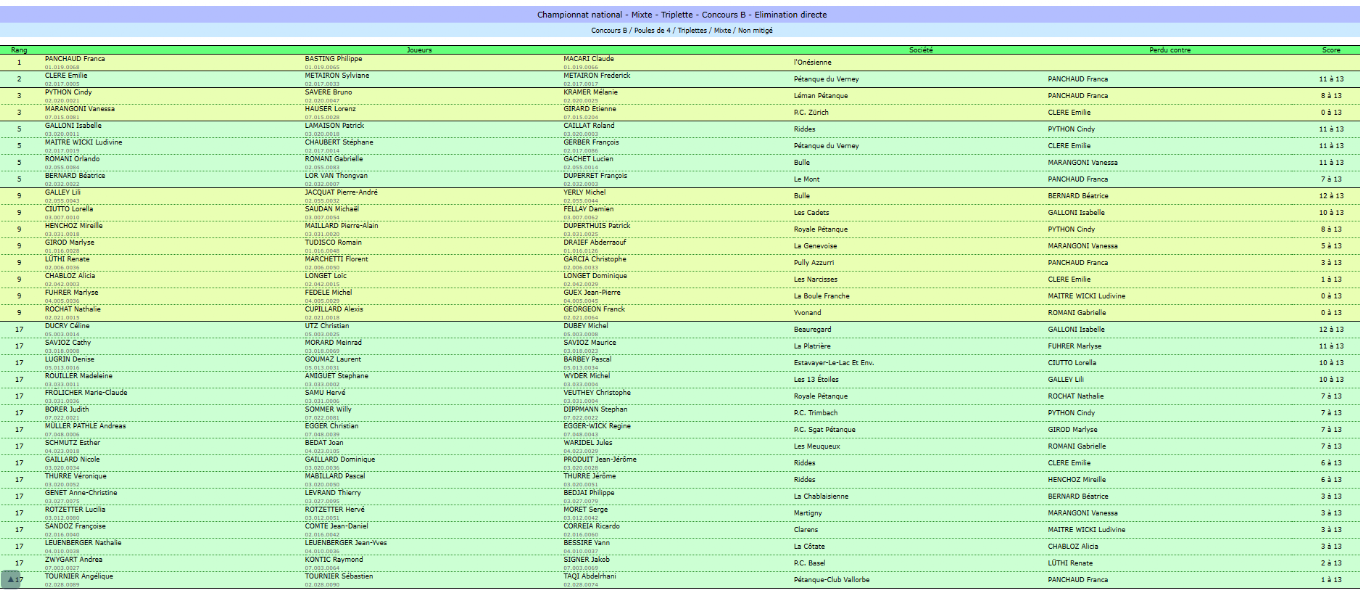Click the club Léman Pétanque
This screenshot has width=1360, height=590.
(821, 96)
